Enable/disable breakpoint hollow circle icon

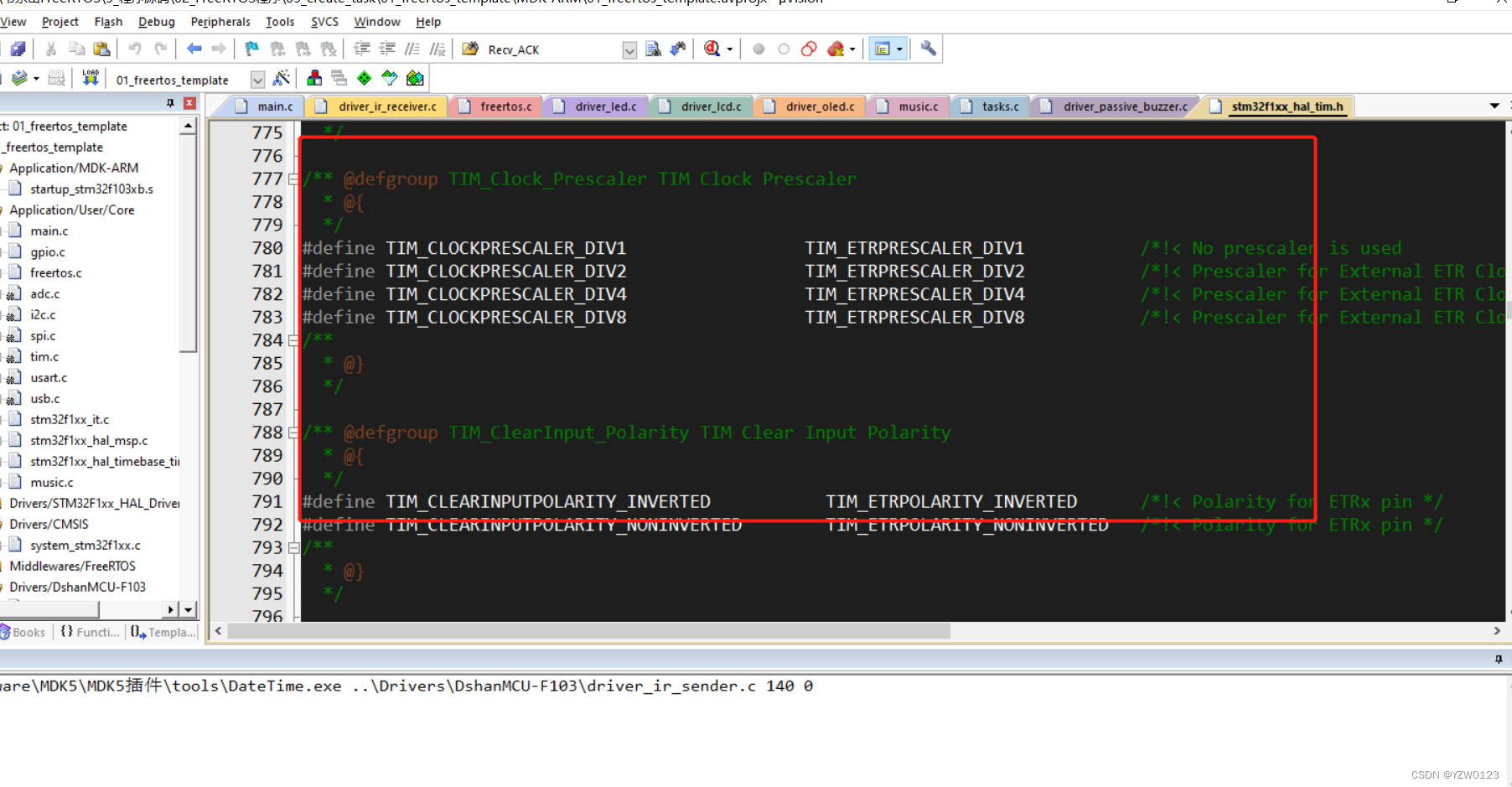[x=784, y=49]
